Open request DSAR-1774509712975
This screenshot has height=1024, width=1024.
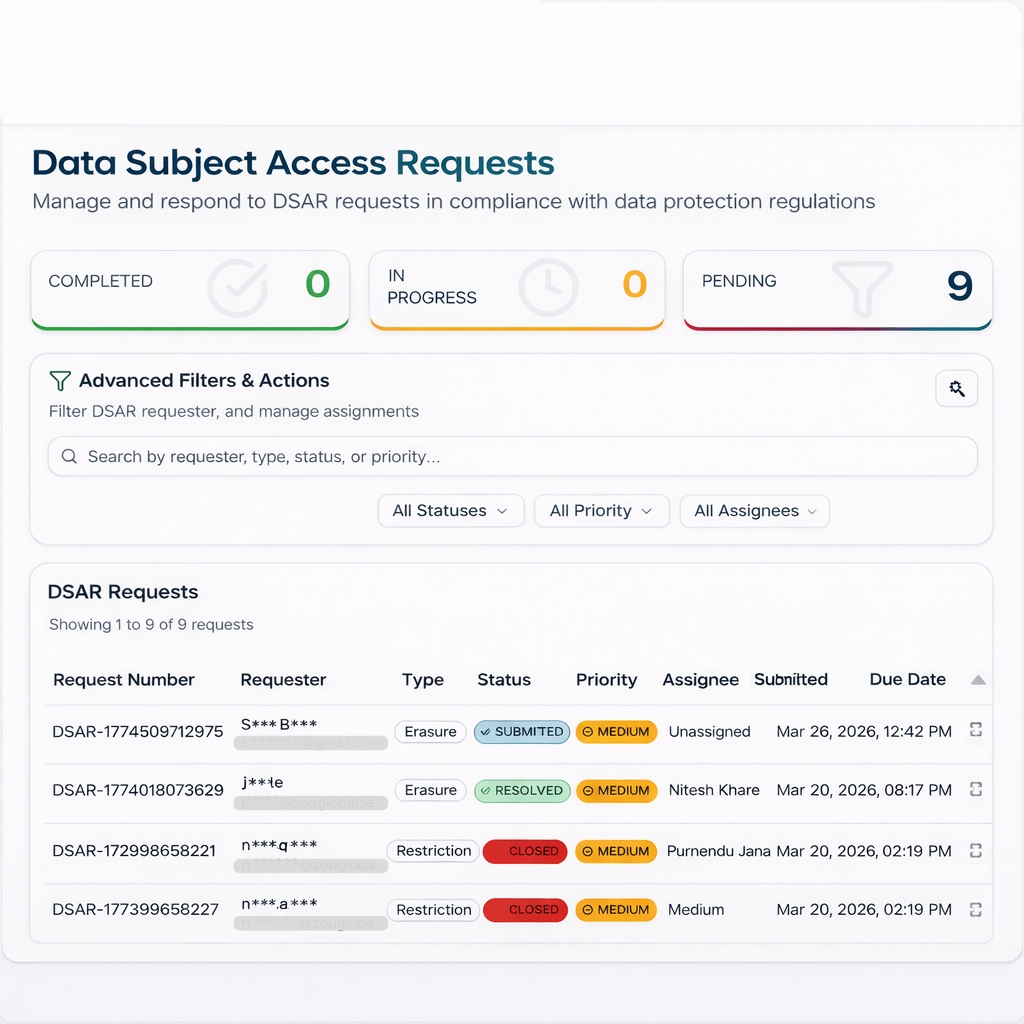[138, 732]
